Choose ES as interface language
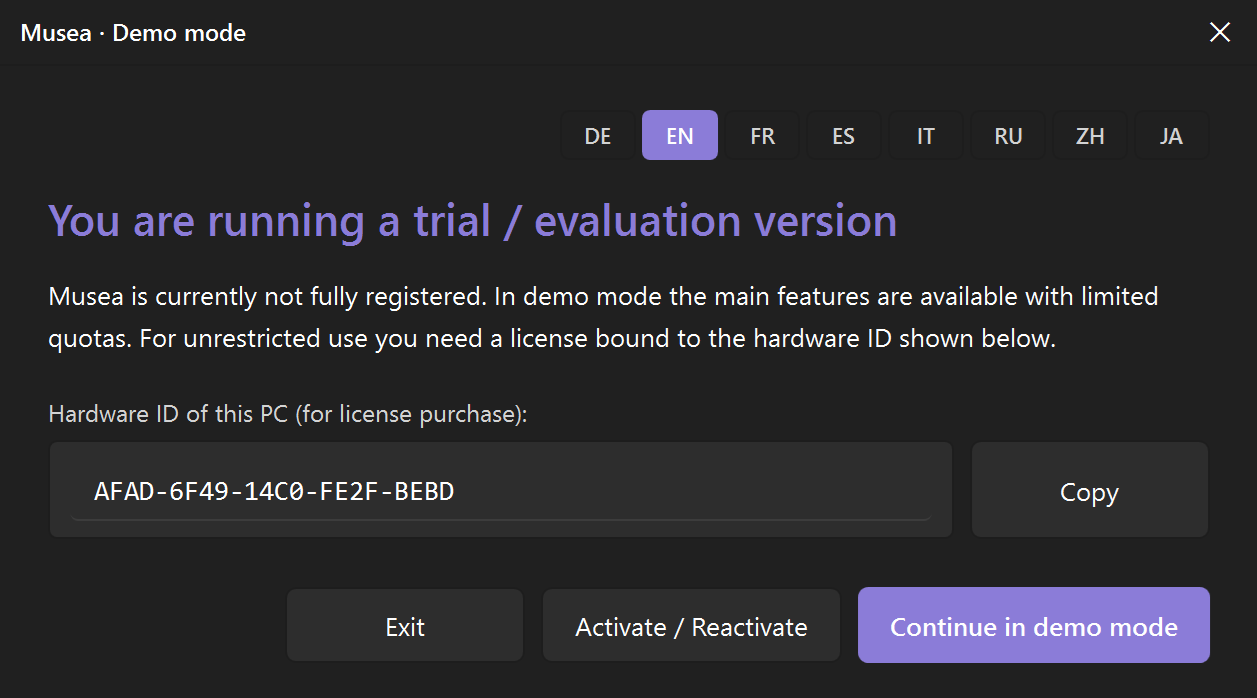The width and height of the screenshot is (1257, 698). pos(844,135)
